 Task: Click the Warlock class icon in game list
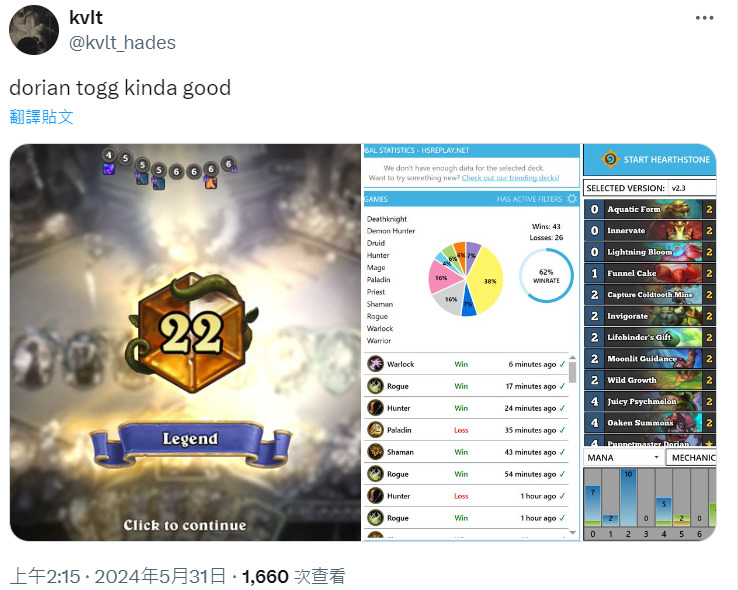[x=375, y=364]
